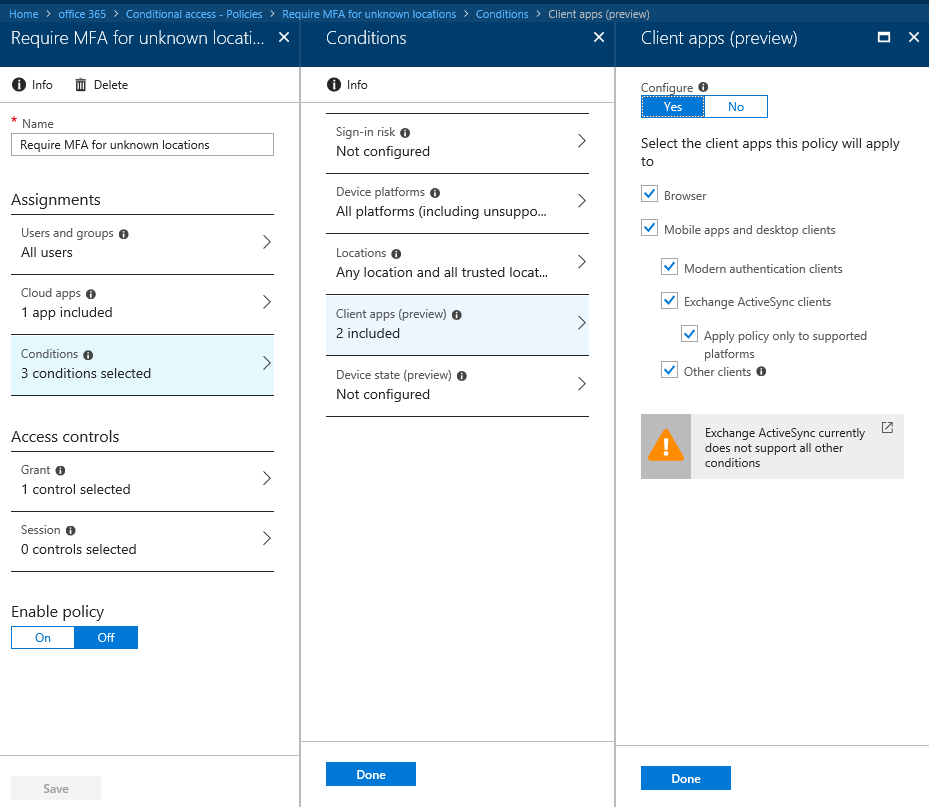Uncheck the Modern authentication clients checkbox
The width and height of the screenshot is (929, 807).
click(669, 267)
